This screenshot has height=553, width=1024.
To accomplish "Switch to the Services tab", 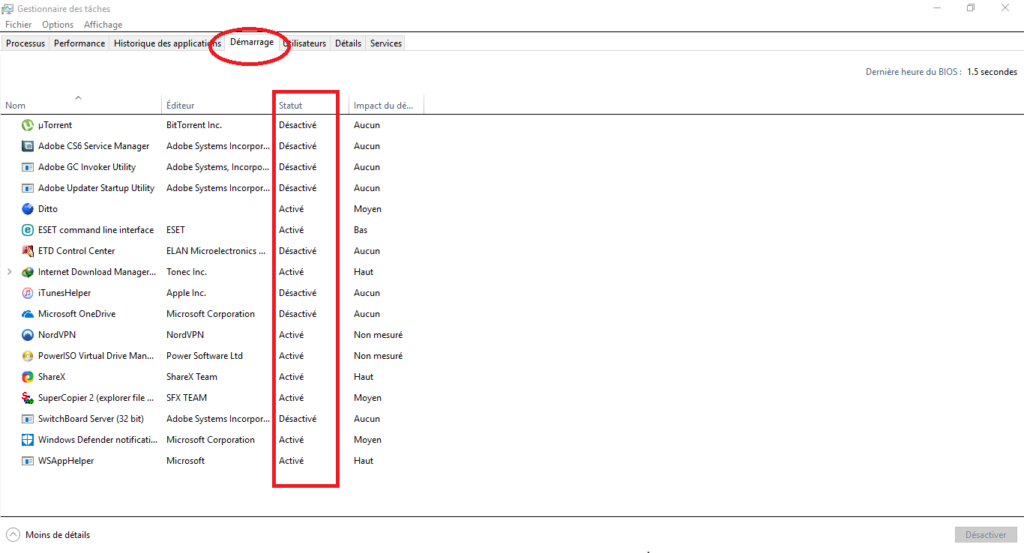I will click(386, 43).
